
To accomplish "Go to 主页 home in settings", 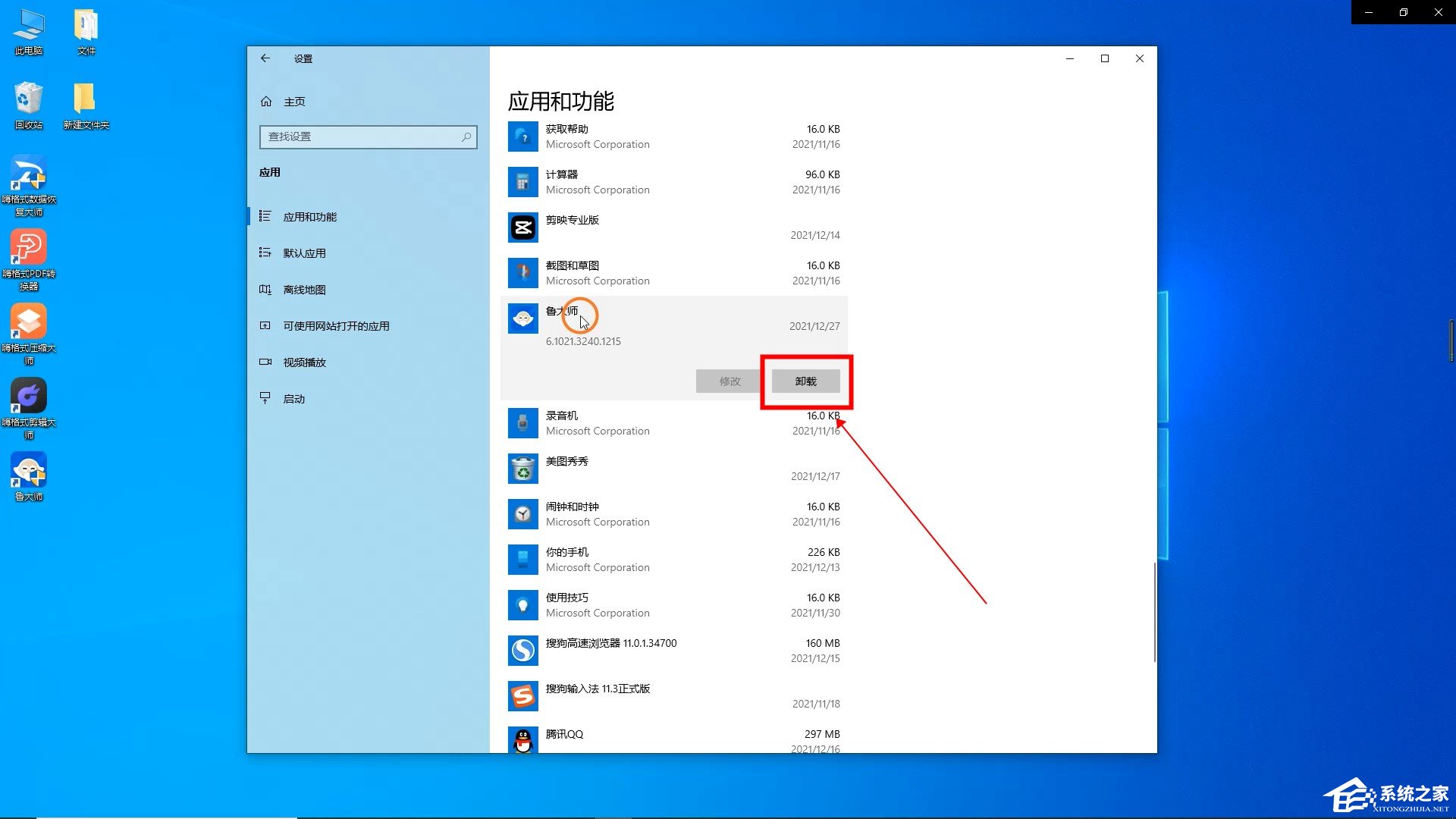I will (x=293, y=102).
